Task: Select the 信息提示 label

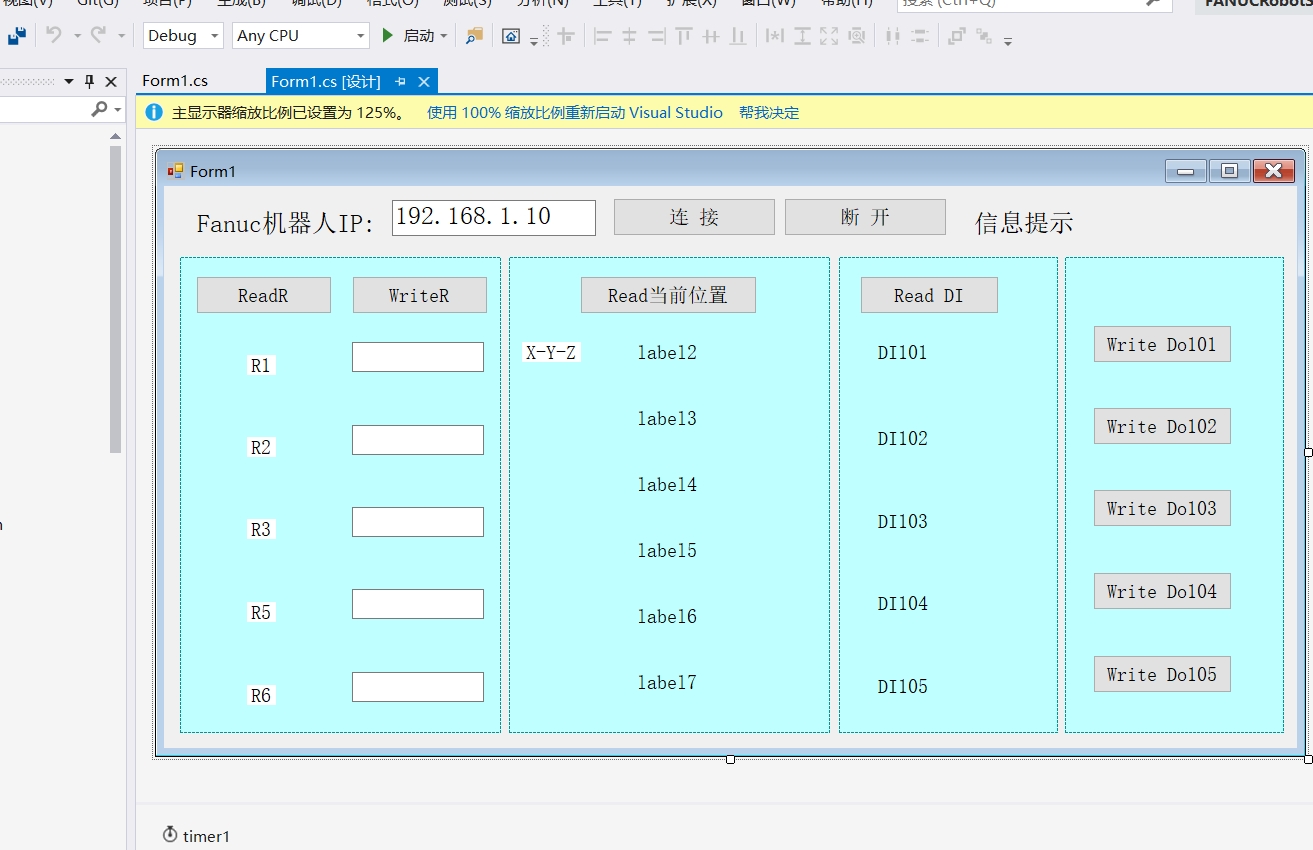Action: [x=1025, y=223]
